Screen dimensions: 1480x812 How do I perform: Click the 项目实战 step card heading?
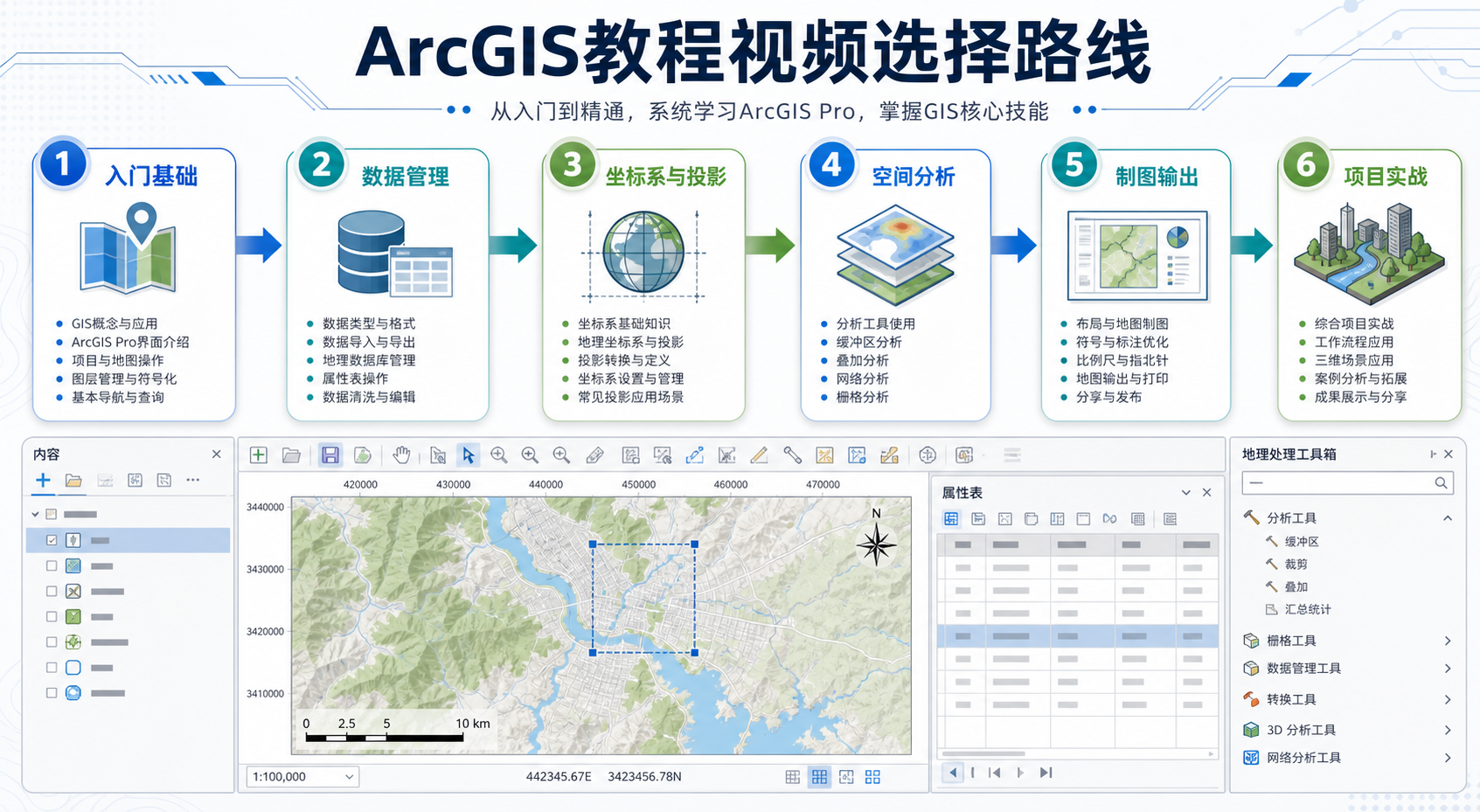click(1386, 177)
